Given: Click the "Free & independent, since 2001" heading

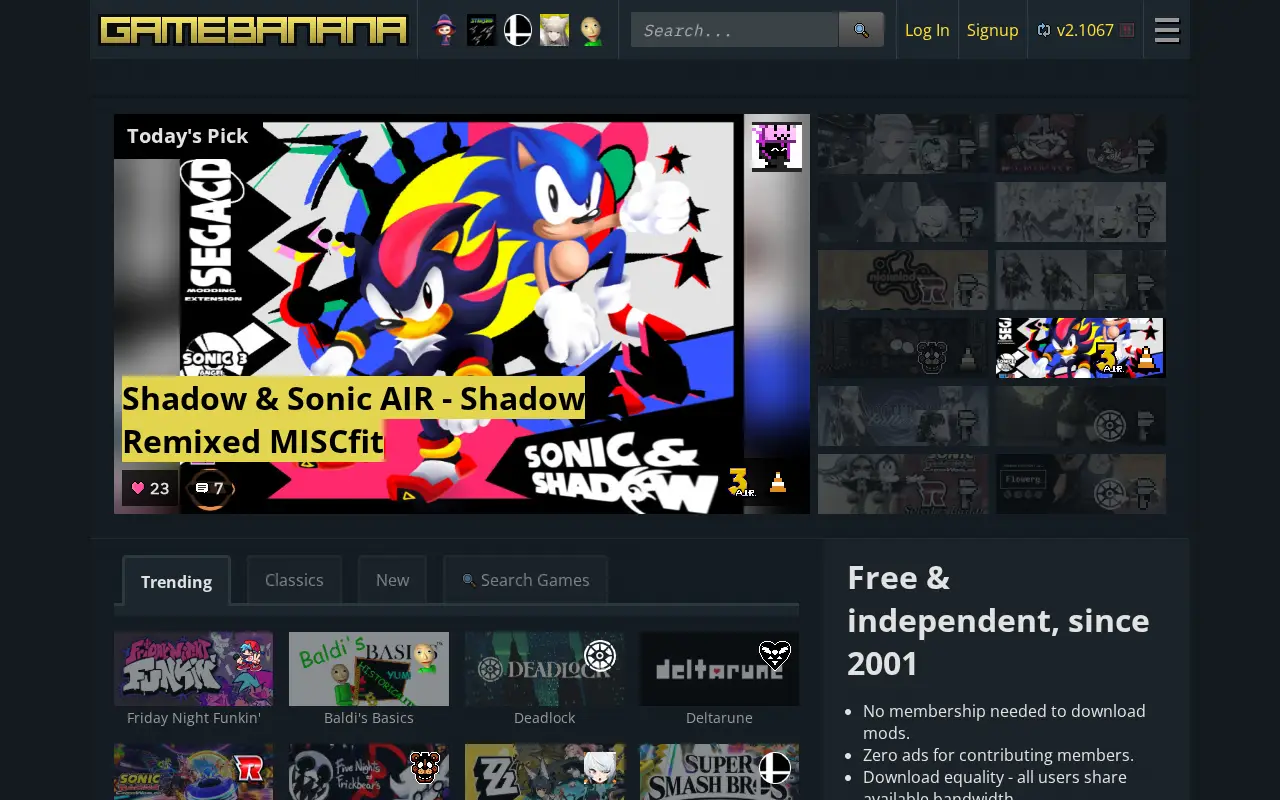Looking at the screenshot, I should pos(998,620).
